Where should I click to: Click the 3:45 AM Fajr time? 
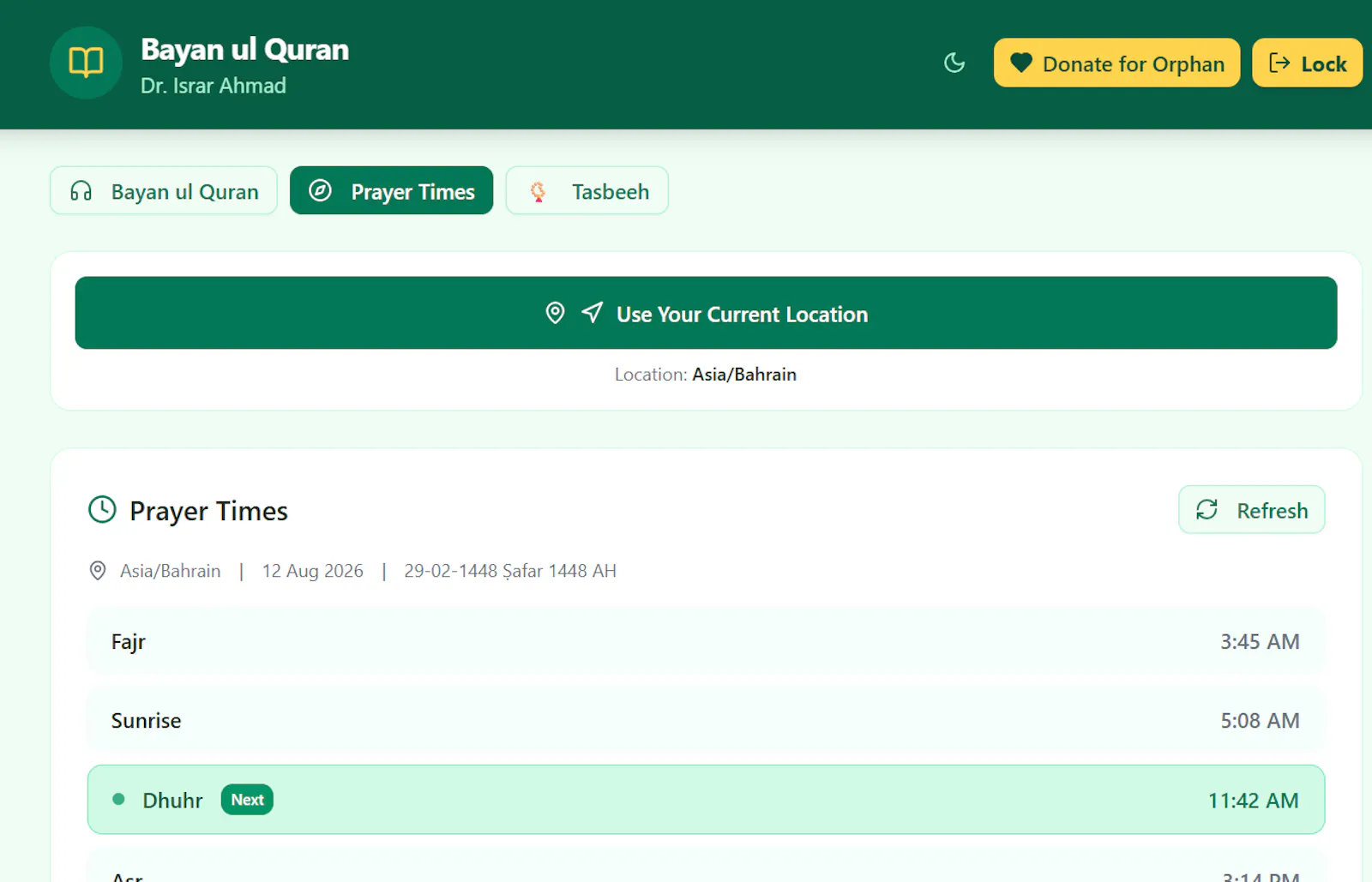tap(1260, 641)
